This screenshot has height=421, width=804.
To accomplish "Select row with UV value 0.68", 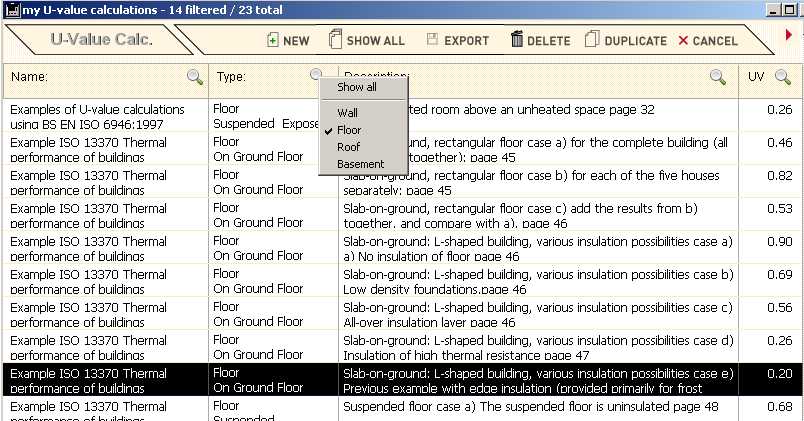I will click(x=402, y=409).
